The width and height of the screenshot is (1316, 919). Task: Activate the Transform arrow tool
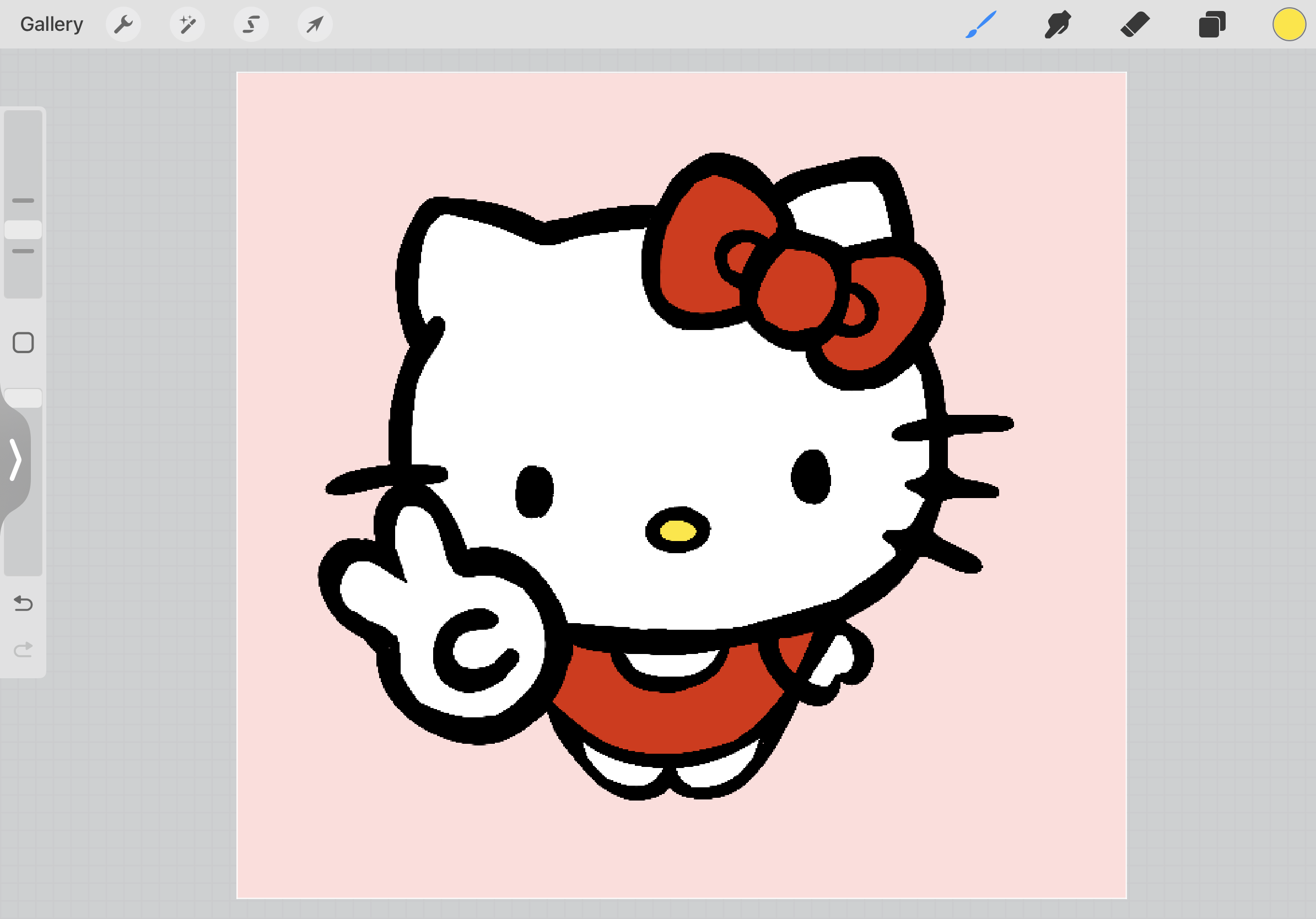pos(315,24)
